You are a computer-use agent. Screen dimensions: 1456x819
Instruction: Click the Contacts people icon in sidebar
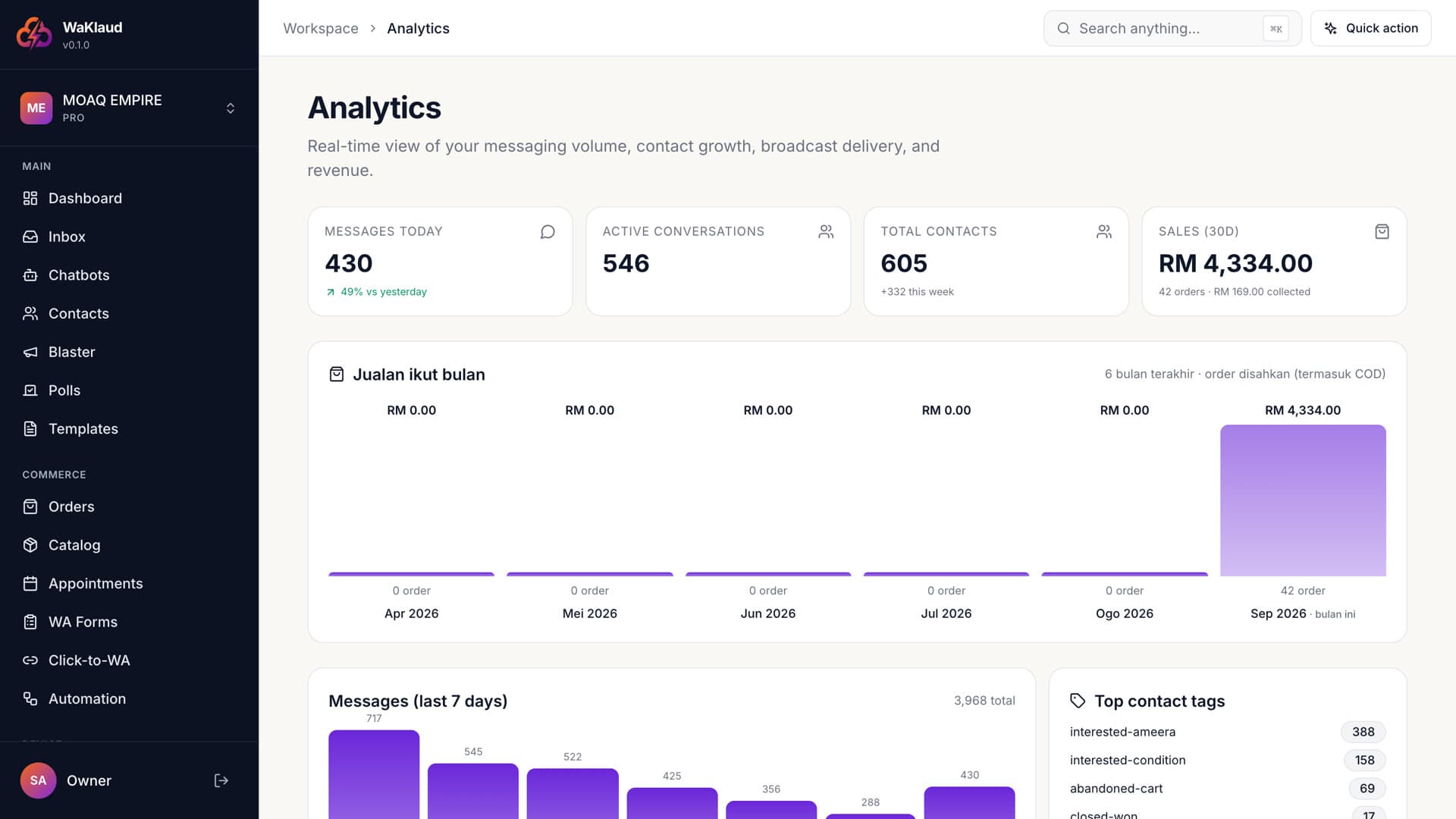[30, 313]
